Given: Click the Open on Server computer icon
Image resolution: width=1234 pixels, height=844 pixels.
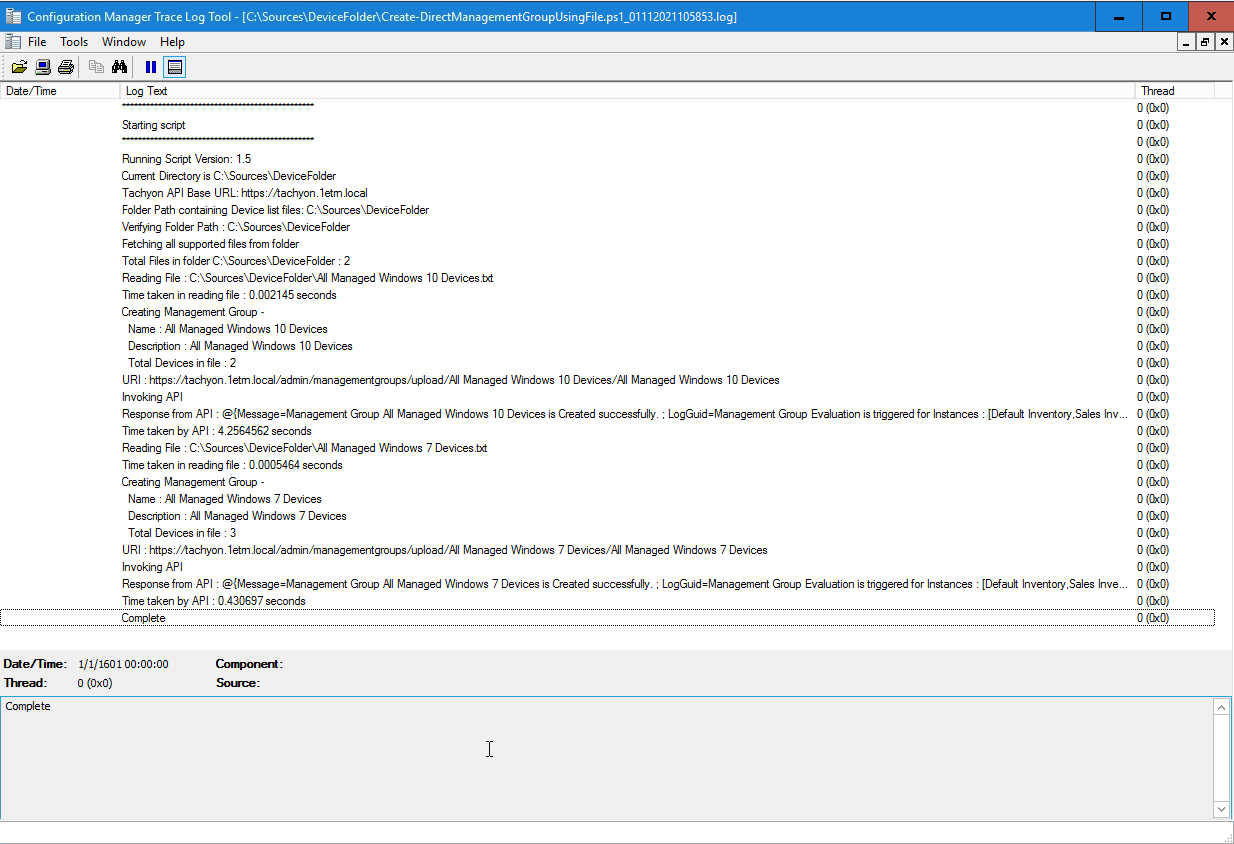Looking at the screenshot, I should (x=43, y=67).
